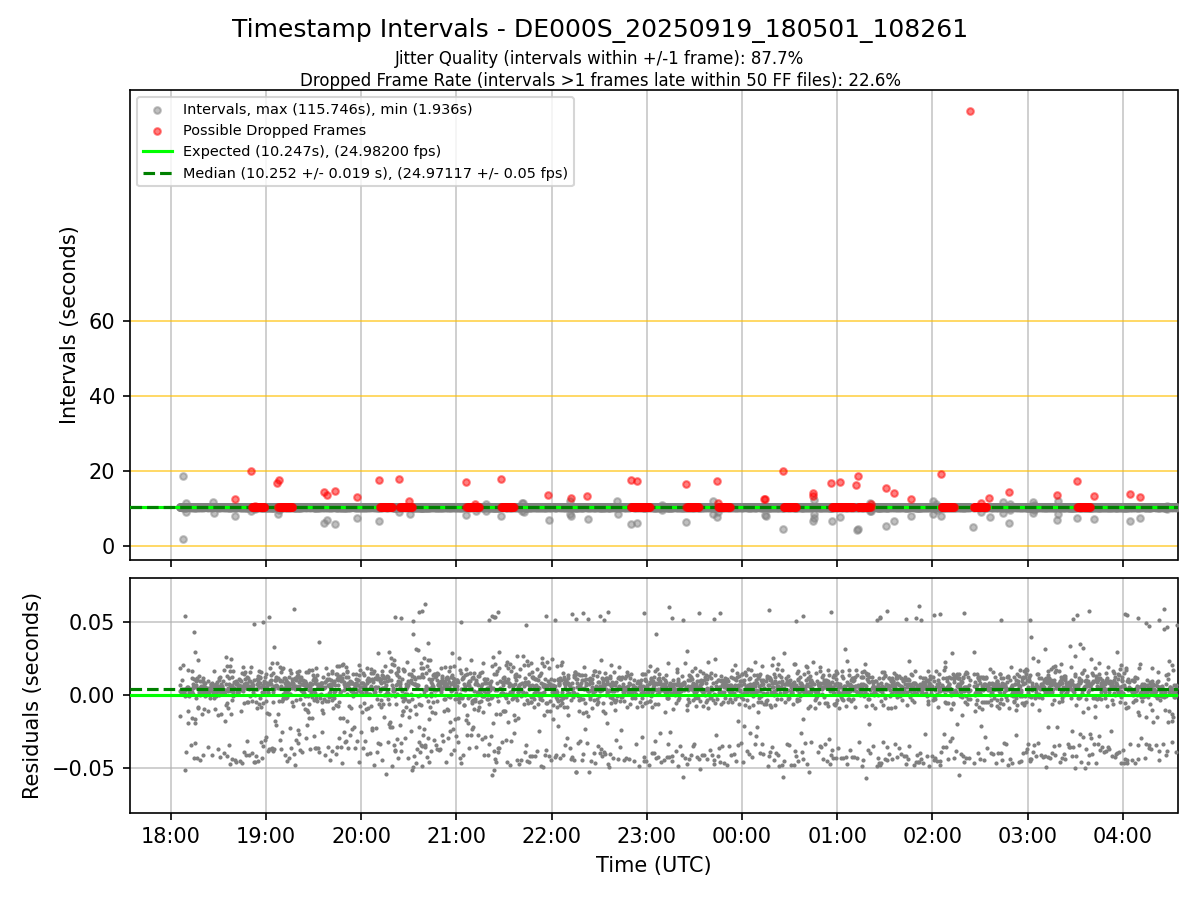
Task: Click the 22:00 time tick label
Action: [x=551, y=835]
